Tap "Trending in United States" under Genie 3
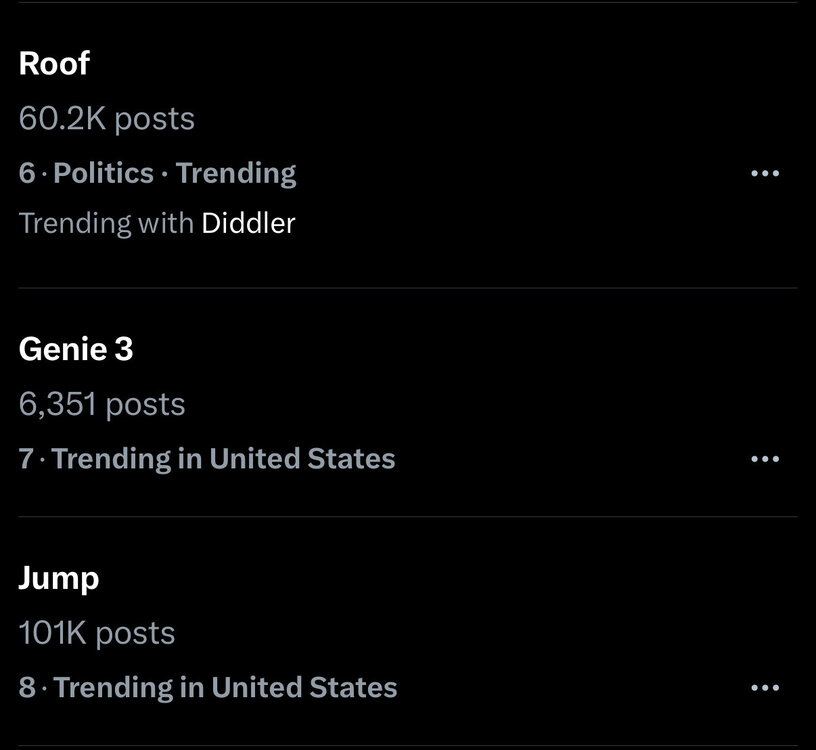 point(223,459)
